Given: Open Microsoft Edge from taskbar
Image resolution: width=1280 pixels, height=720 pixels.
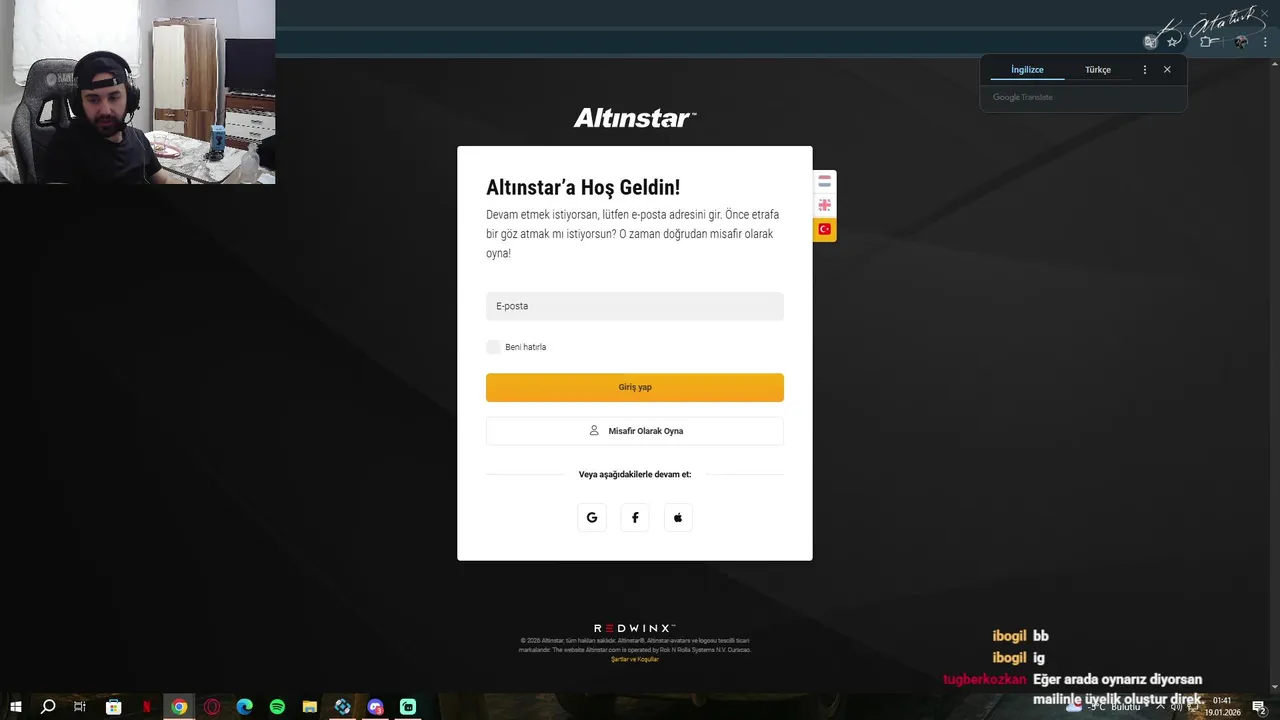Looking at the screenshot, I should (245, 707).
